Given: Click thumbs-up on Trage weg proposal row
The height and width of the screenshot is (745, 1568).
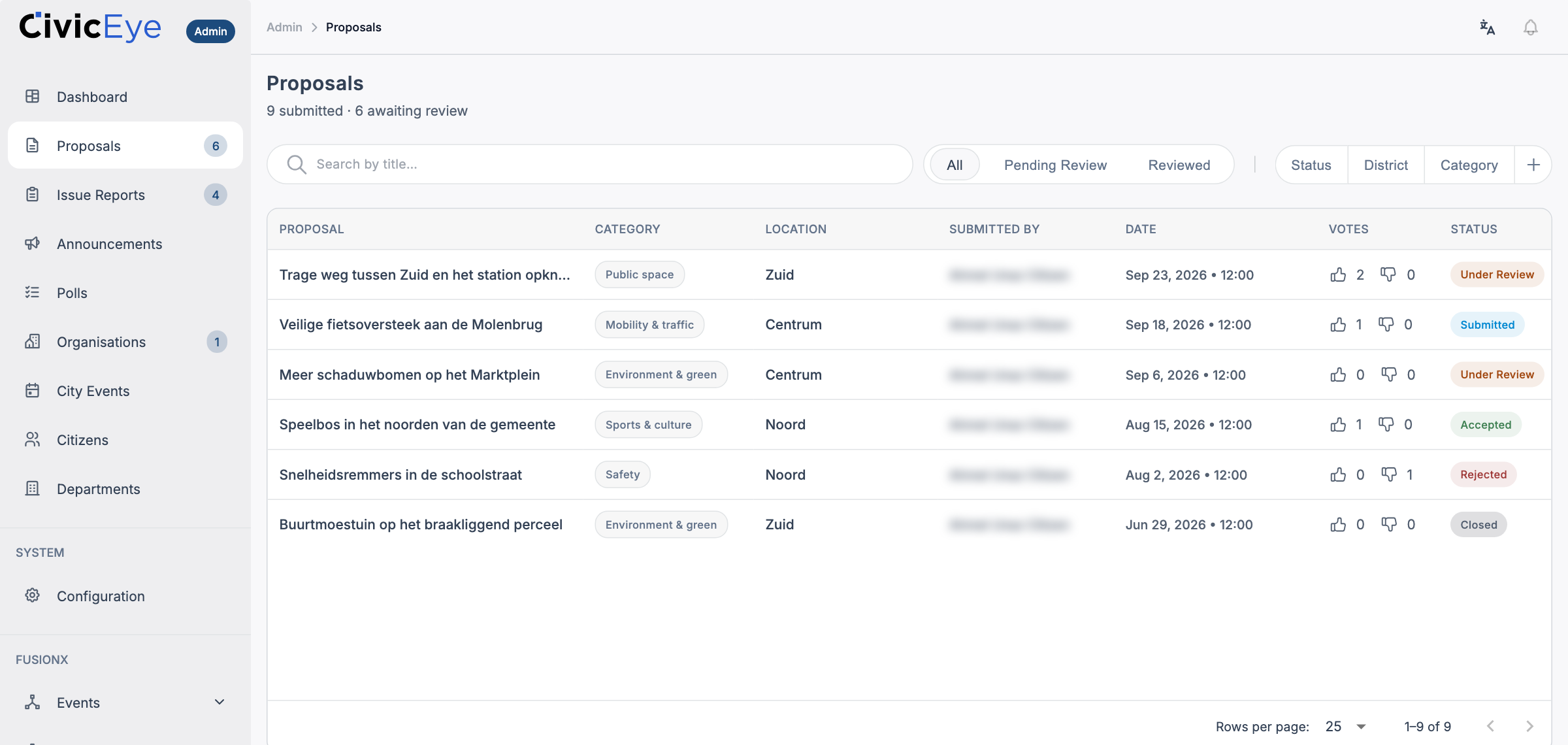Looking at the screenshot, I should tap(1338, 274).
